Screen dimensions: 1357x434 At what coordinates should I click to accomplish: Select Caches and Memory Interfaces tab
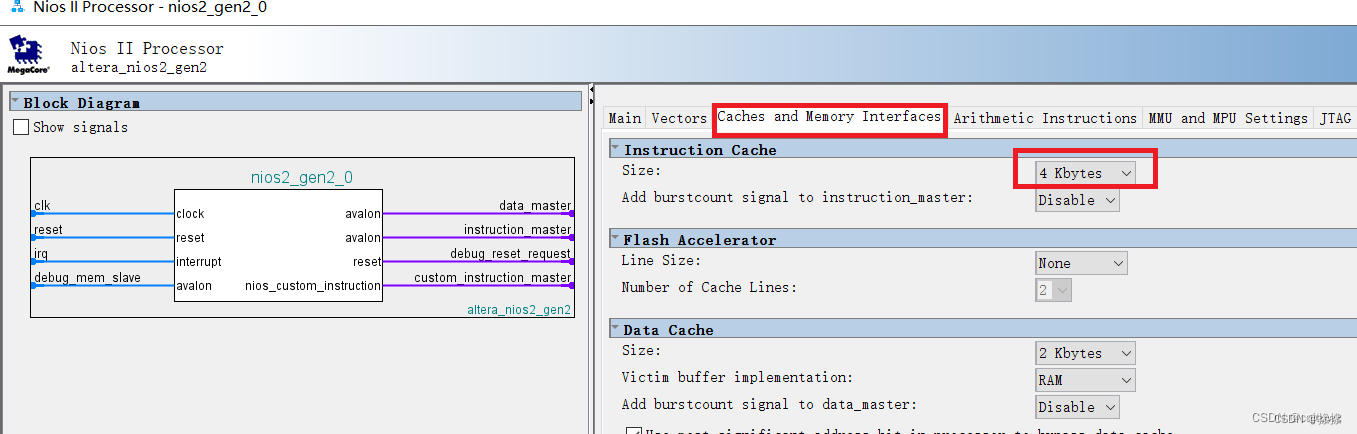829,117
